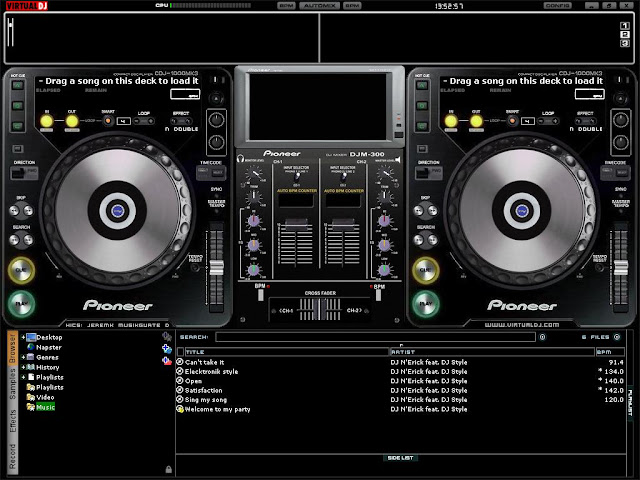Viewport: 640px width, 480px height.
Task: Select the Napster folder
Action: click(44, 347)
